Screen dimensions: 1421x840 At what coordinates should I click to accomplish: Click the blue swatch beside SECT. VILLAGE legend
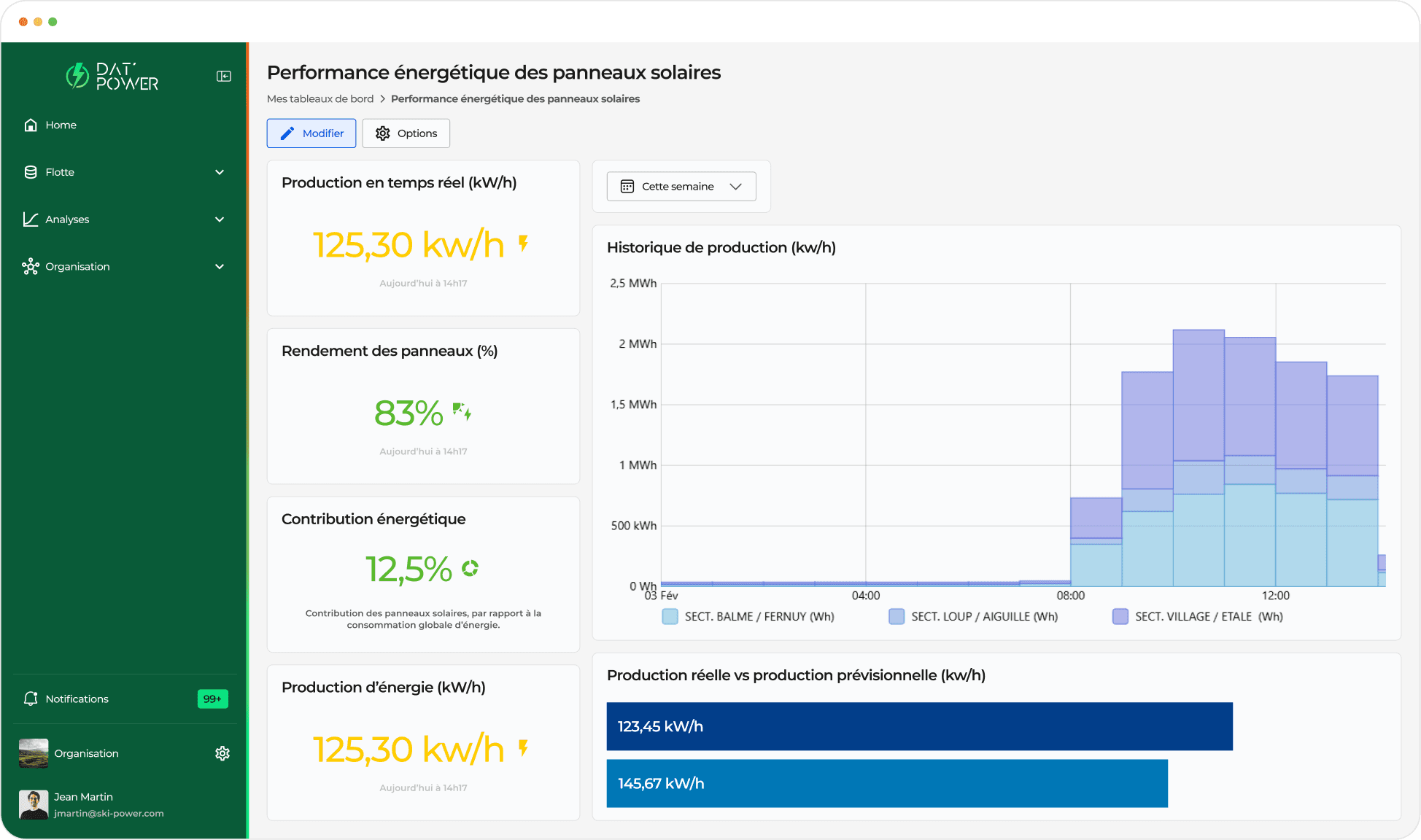[1120, 616]
